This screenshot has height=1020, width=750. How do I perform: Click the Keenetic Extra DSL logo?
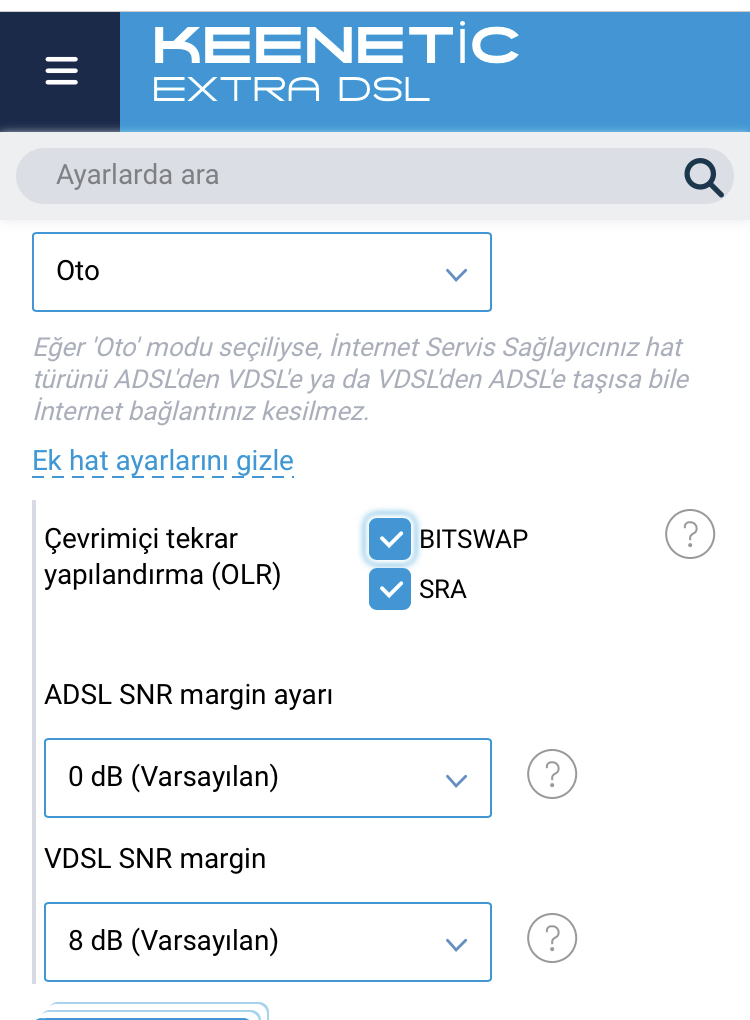point(336,63)
